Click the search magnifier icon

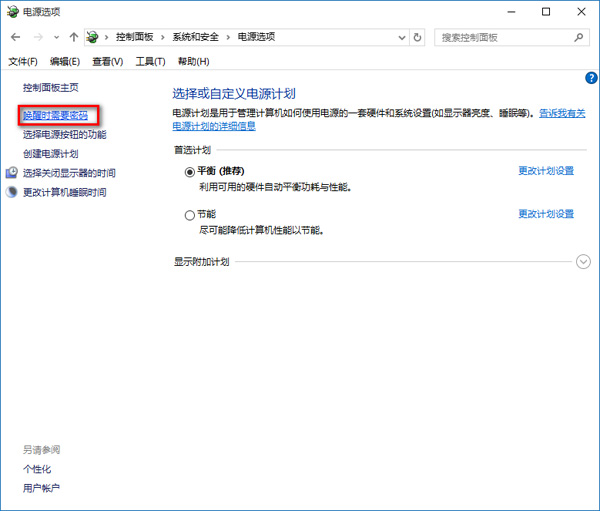pyautogui.click(x=579, y=37)
